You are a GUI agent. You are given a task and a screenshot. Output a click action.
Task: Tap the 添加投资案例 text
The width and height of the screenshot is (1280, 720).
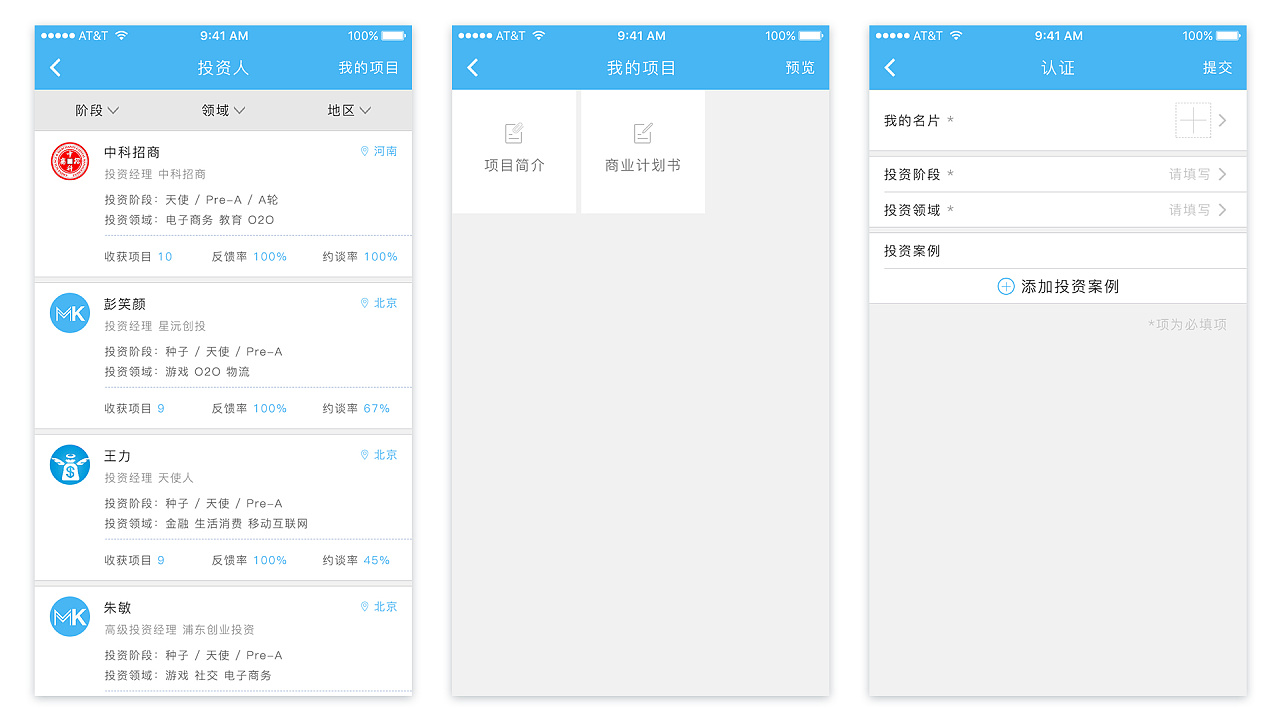click(x=1070, y=286)
